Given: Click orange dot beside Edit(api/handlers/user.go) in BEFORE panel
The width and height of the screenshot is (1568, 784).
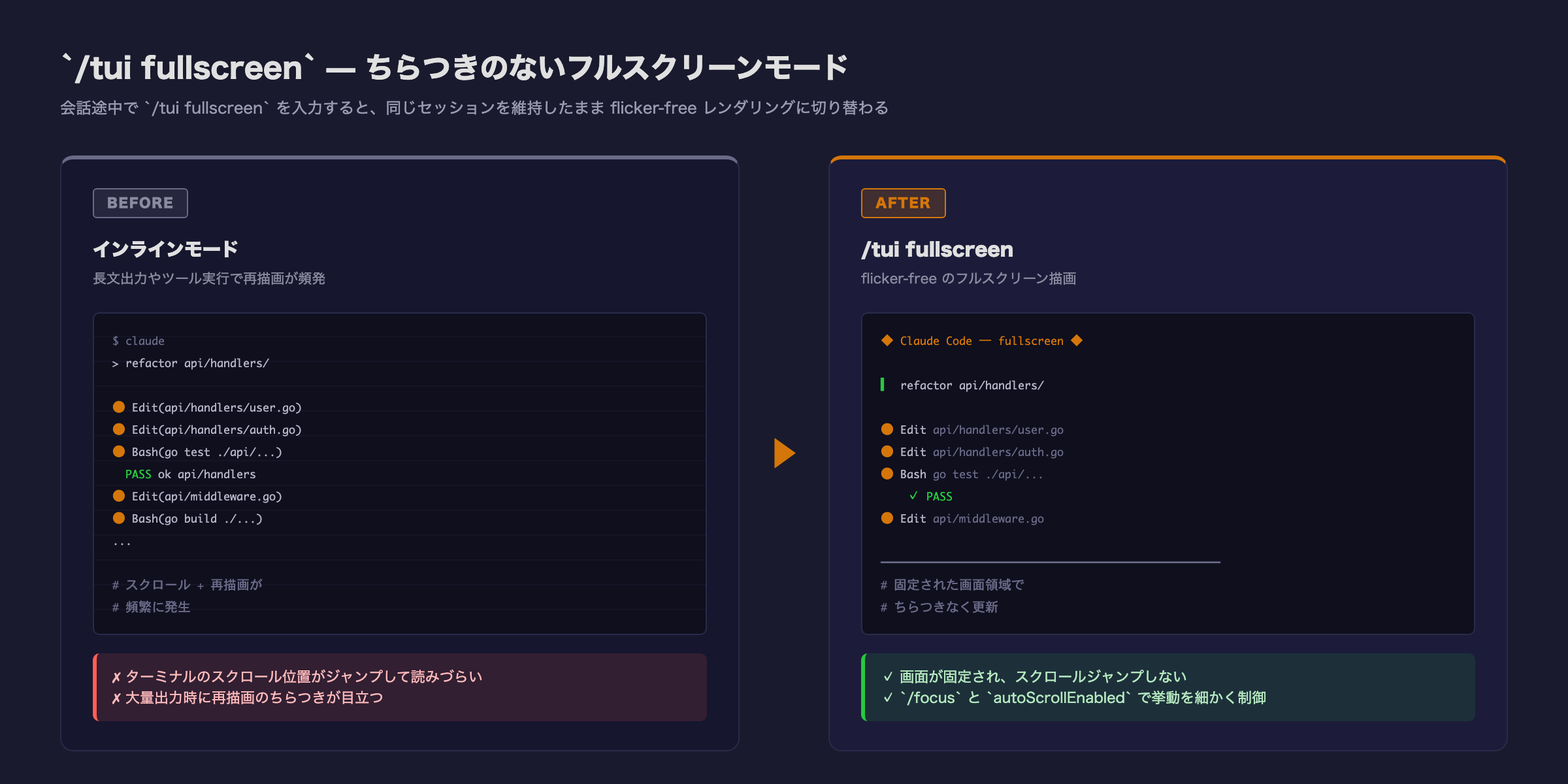Looking at the screenshot, I should 119,407.
